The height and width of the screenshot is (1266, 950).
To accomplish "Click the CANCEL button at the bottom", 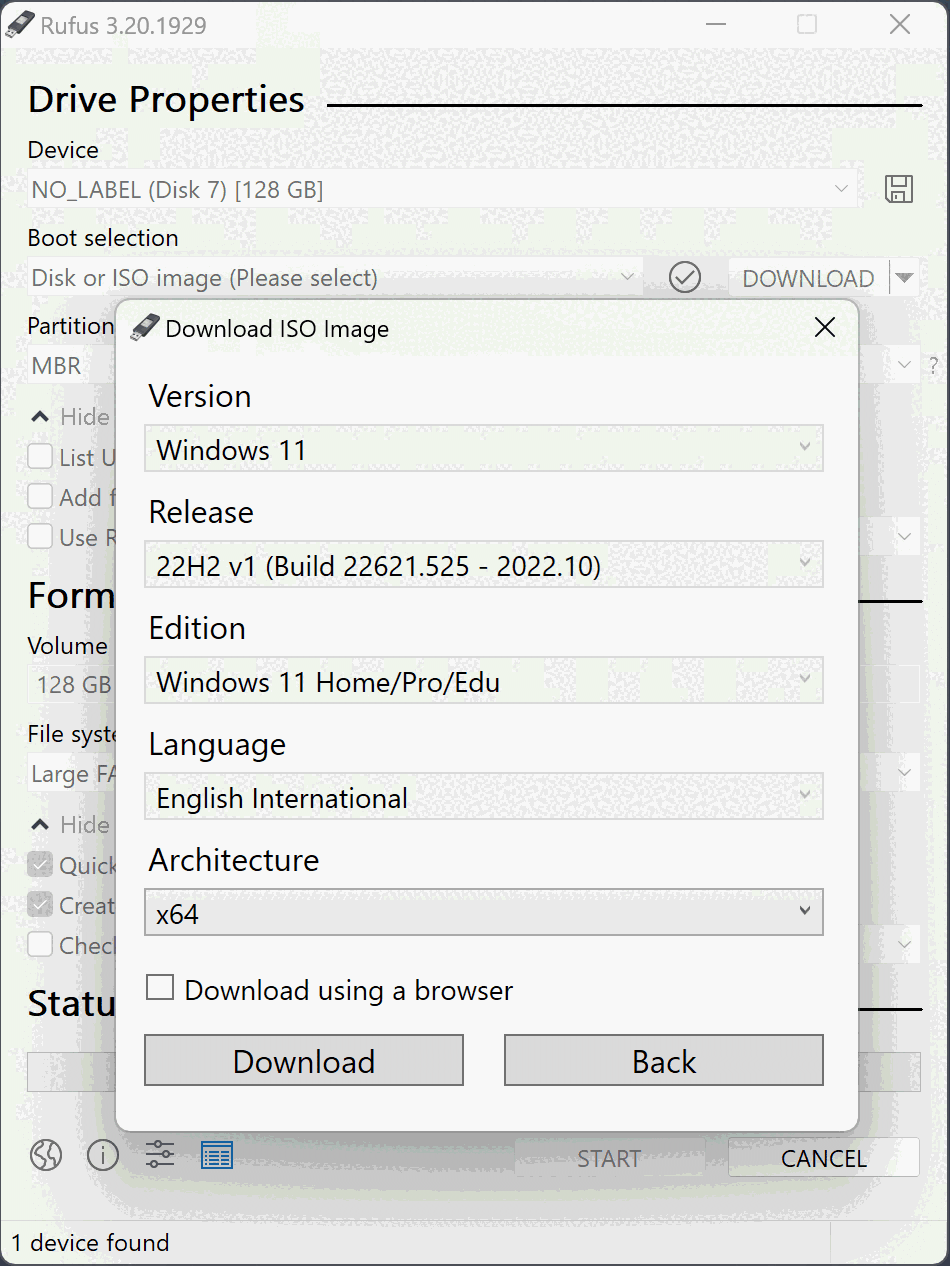I will pos(823,1157).
